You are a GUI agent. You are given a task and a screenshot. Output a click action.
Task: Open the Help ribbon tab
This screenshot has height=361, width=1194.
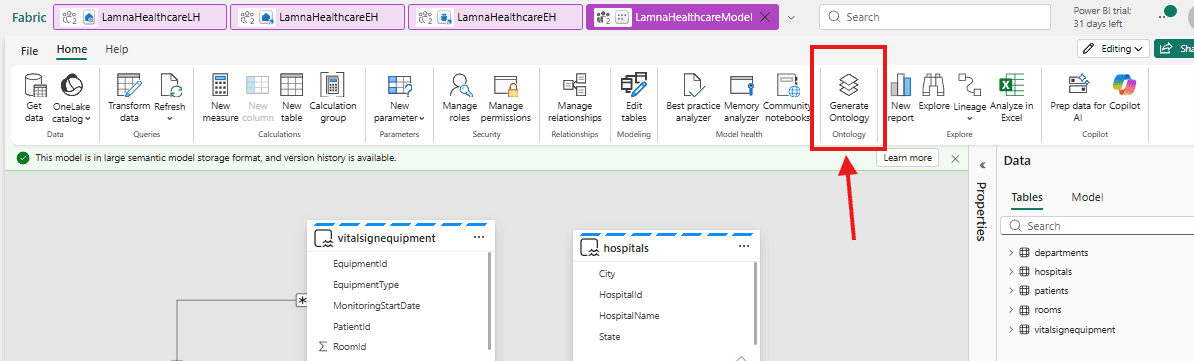pos(117,50)
